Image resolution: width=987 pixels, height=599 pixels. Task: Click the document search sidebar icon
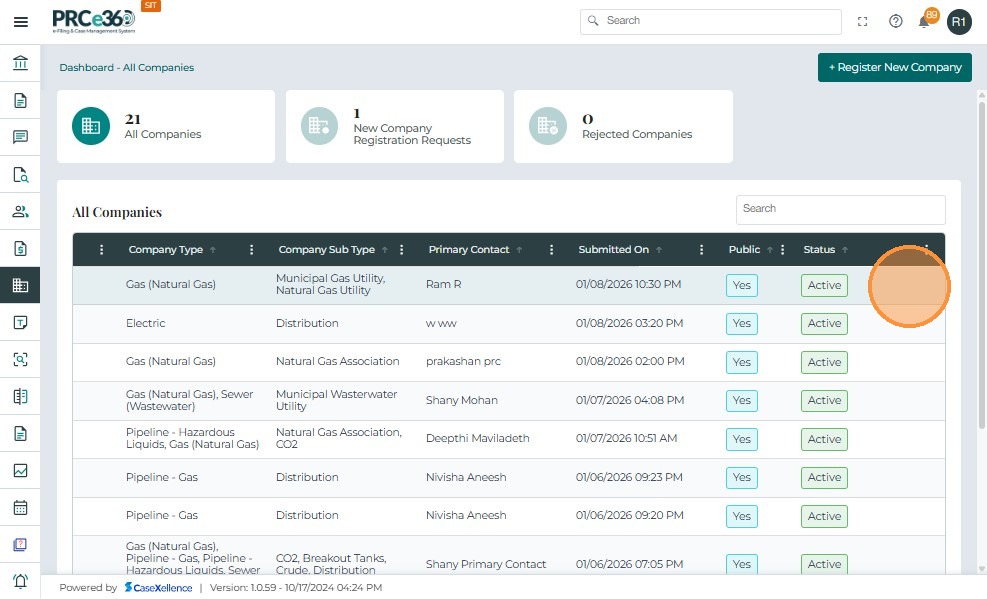[20, 175]
